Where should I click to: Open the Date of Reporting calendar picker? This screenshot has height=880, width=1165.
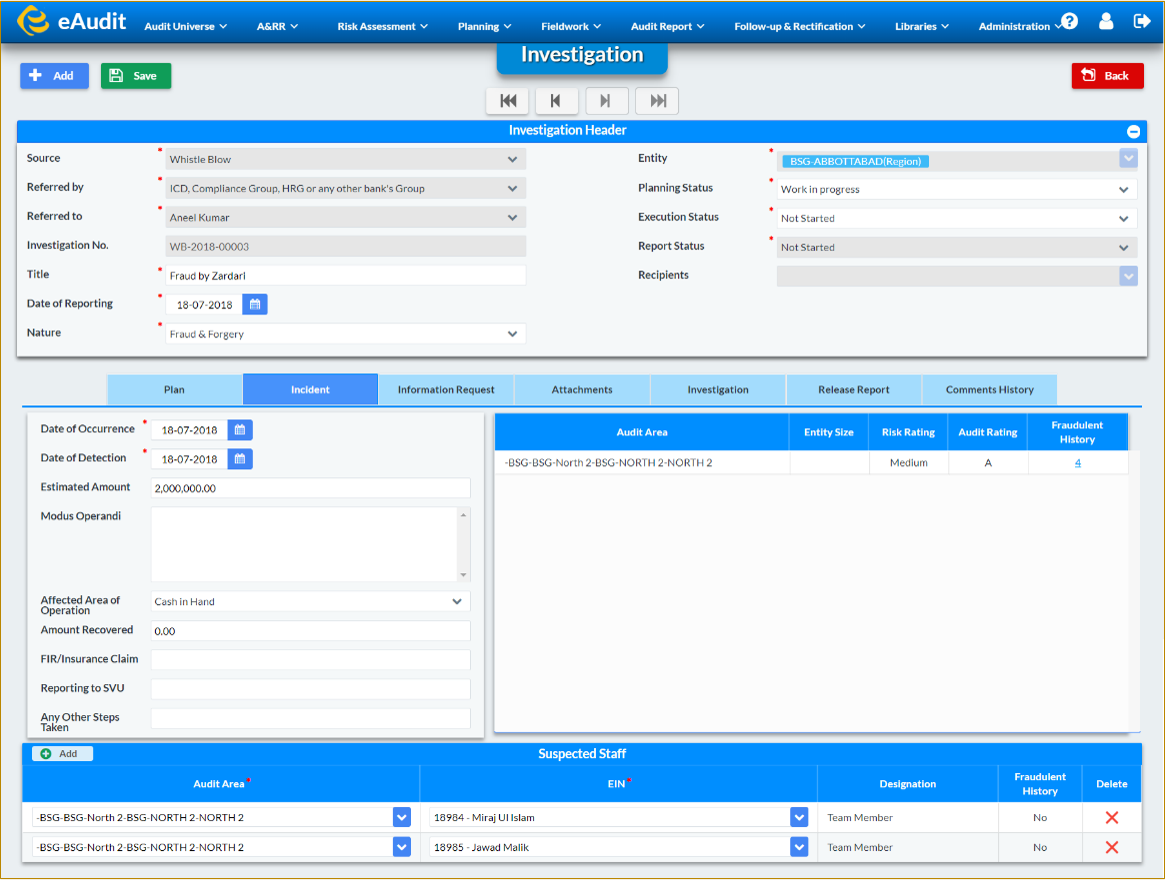pyautogui.click(x=254, y=304)
